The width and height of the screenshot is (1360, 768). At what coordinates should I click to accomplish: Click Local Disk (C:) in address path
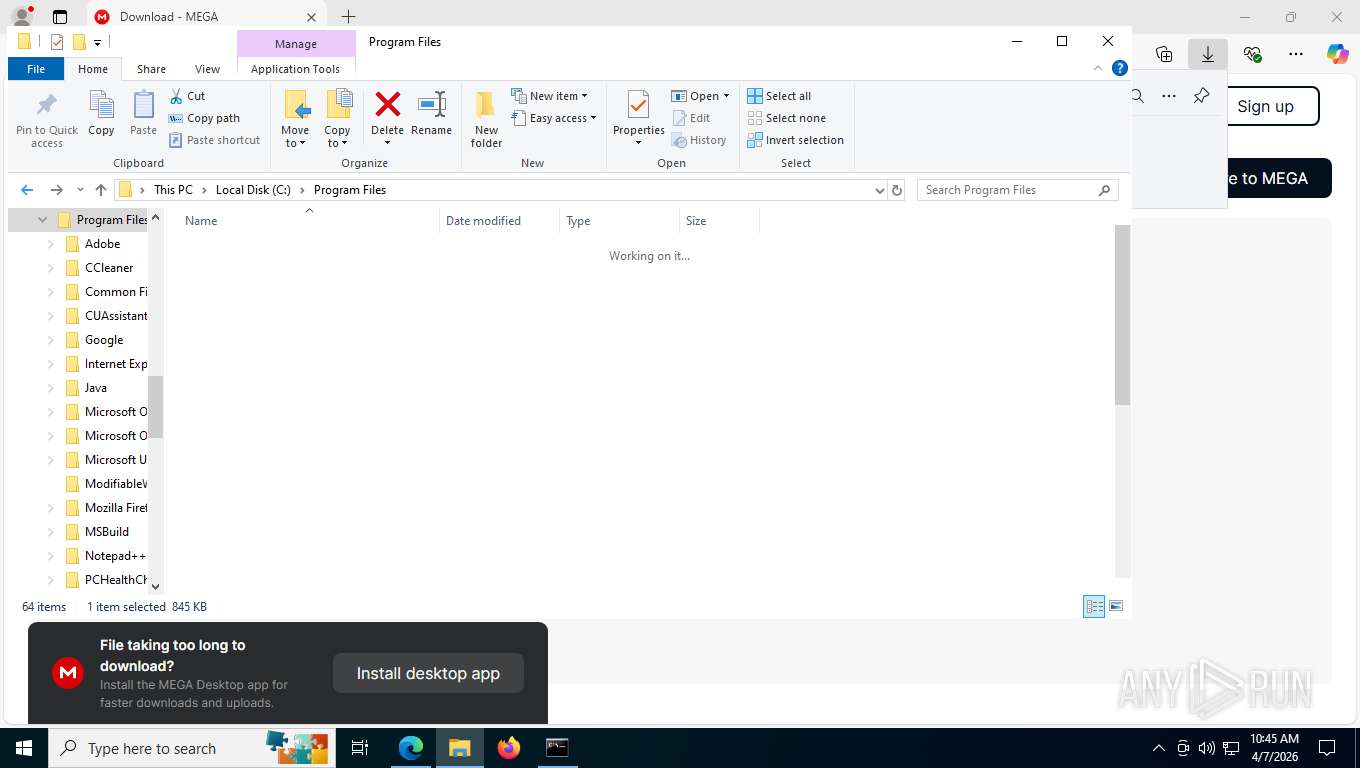pyautogui.click(x=253, y=190)
